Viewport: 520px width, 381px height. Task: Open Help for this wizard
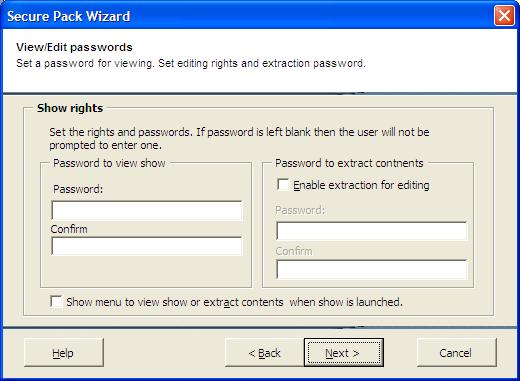64,353
